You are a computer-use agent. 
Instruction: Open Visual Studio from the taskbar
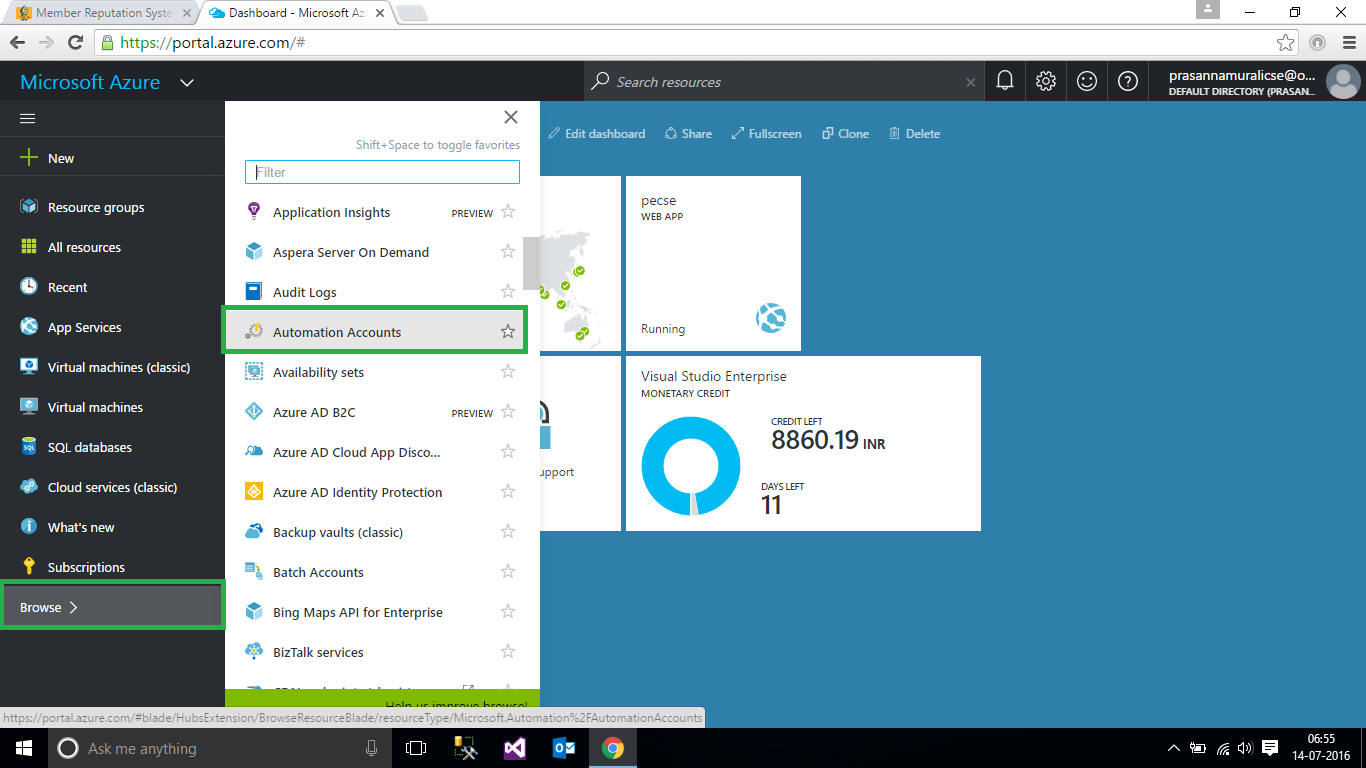pos(515,748)
